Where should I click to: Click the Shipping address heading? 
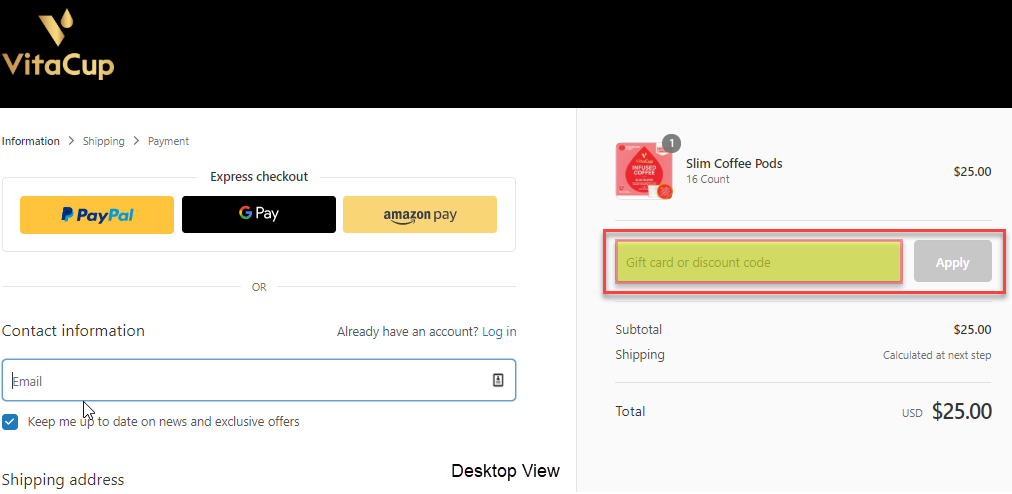point(63,480)
